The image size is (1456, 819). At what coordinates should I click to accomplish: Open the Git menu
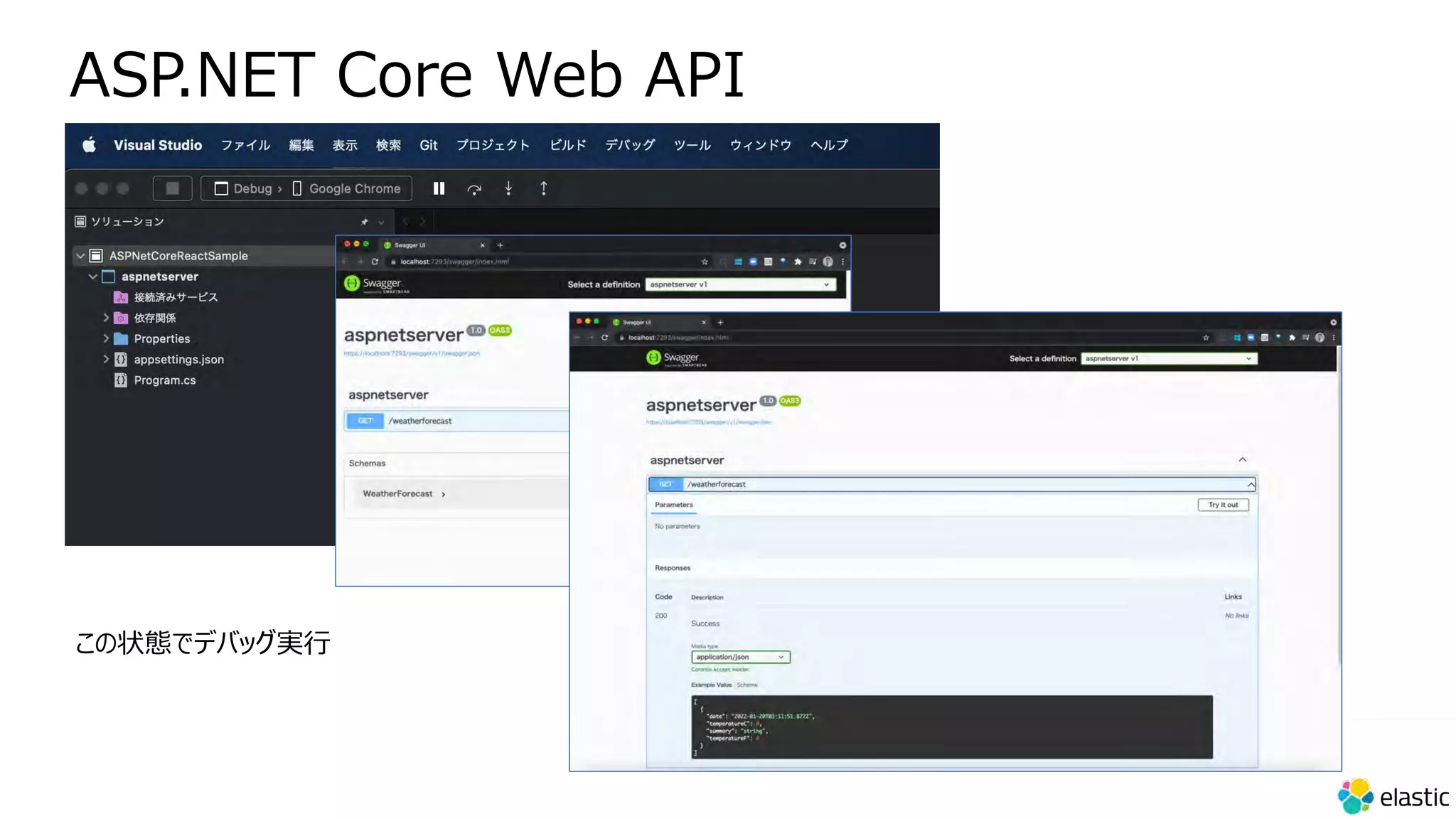[429, 145]
